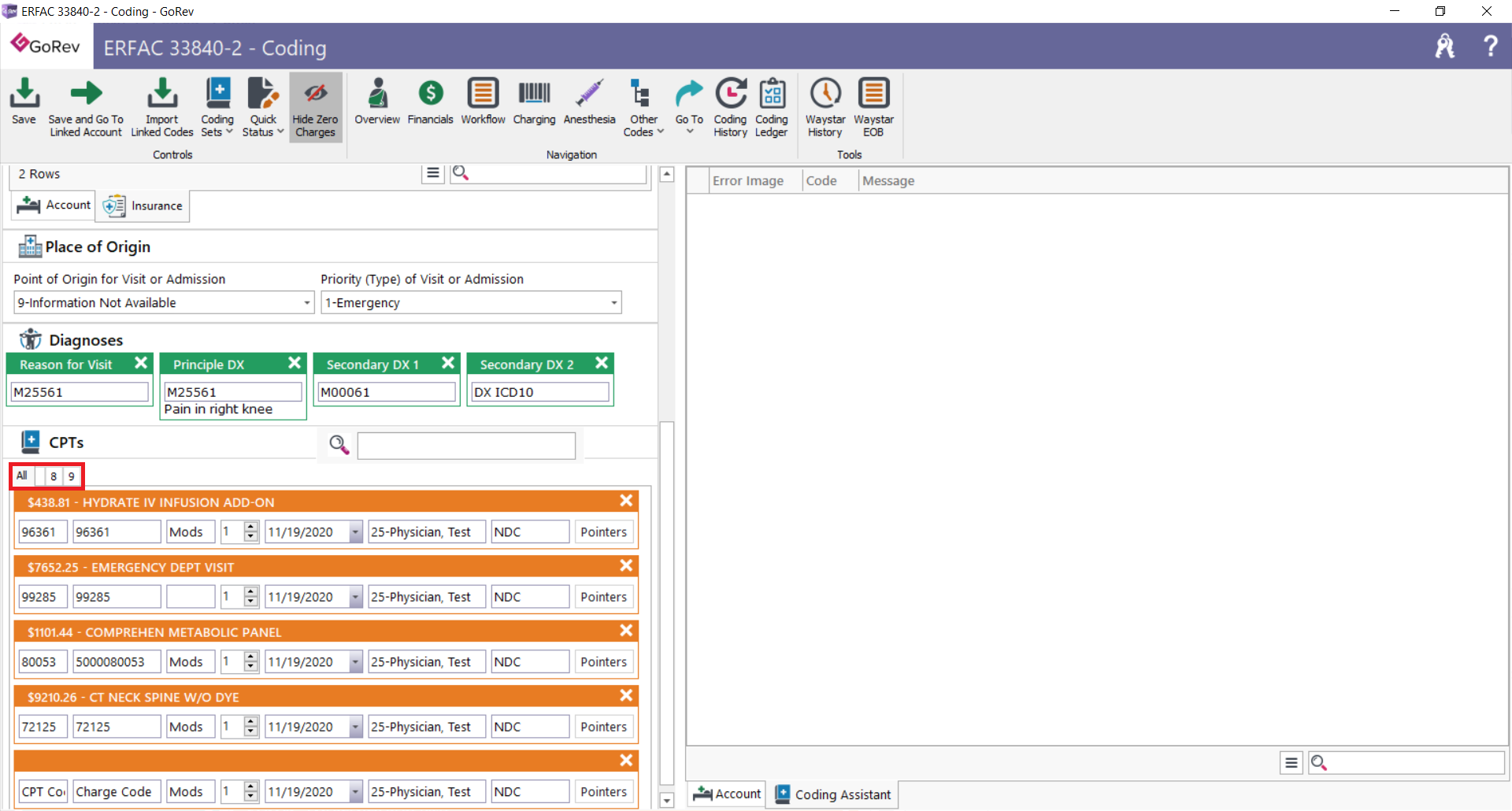Click Import Linked Codes icon
This screenshot has width=1512, height=811.
click(162, 107)
